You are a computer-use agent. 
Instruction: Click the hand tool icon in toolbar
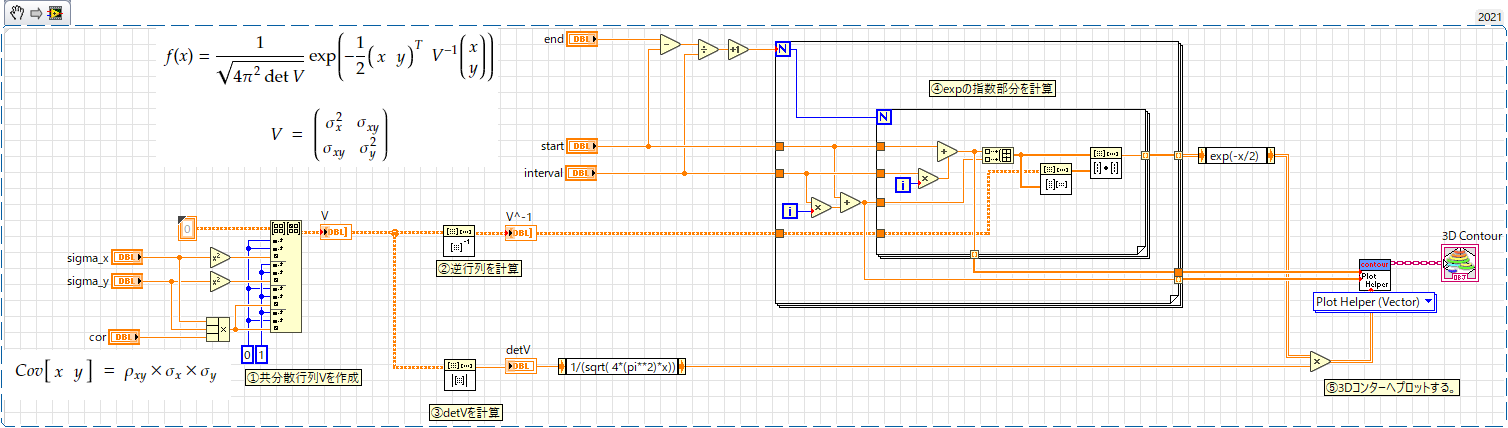pyautogui.click(x=16, y=12)
